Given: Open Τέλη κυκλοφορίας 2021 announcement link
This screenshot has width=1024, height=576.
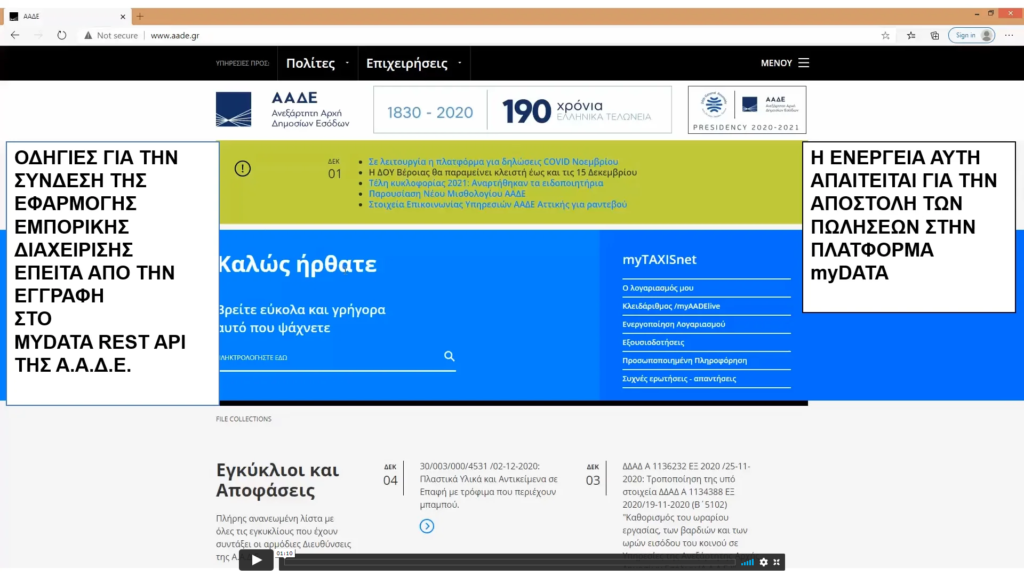Looking at the screenshot, I should [486, 183].
